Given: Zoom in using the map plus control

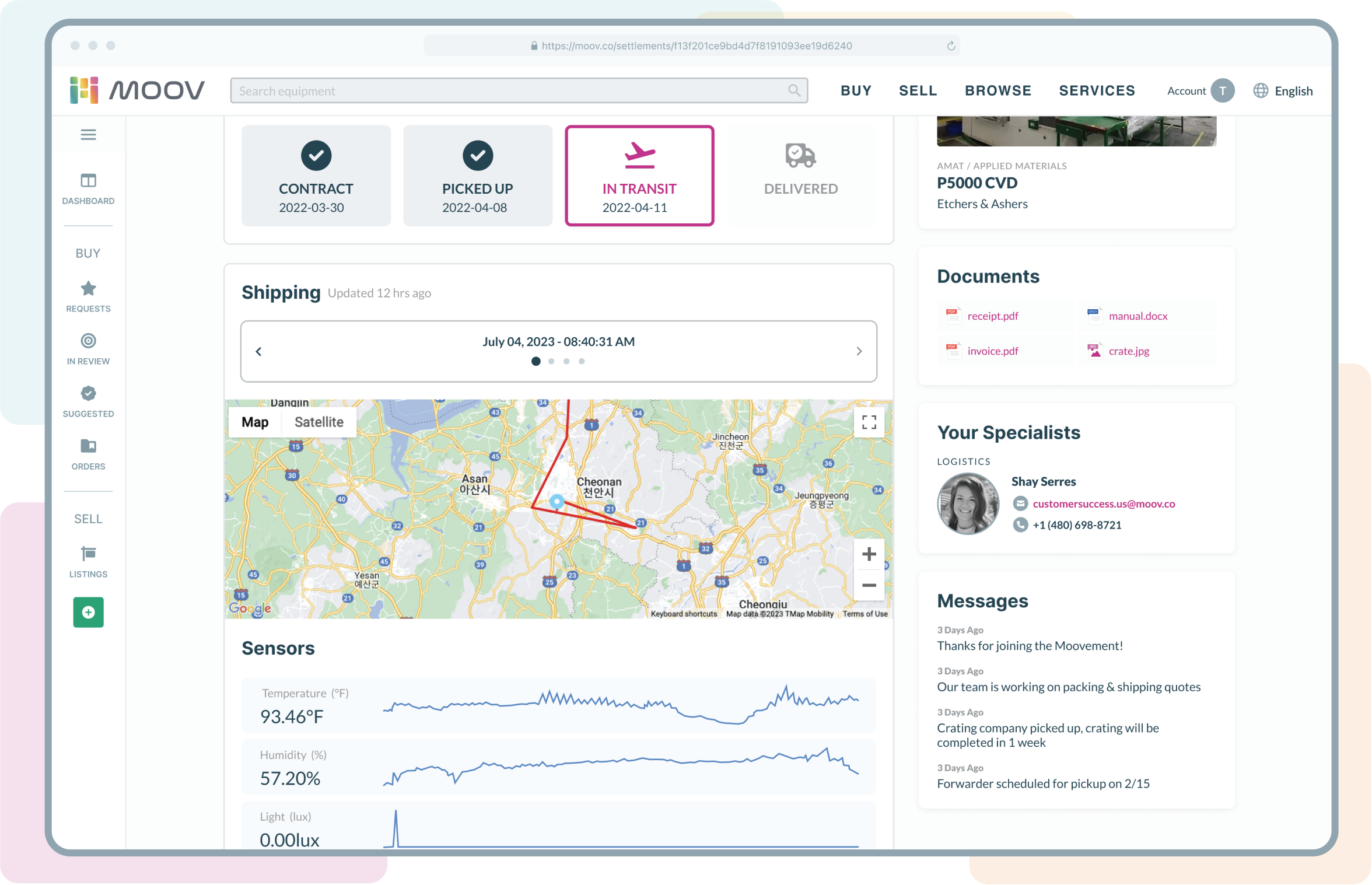Looking at the screenshot, I should point(869,554).
